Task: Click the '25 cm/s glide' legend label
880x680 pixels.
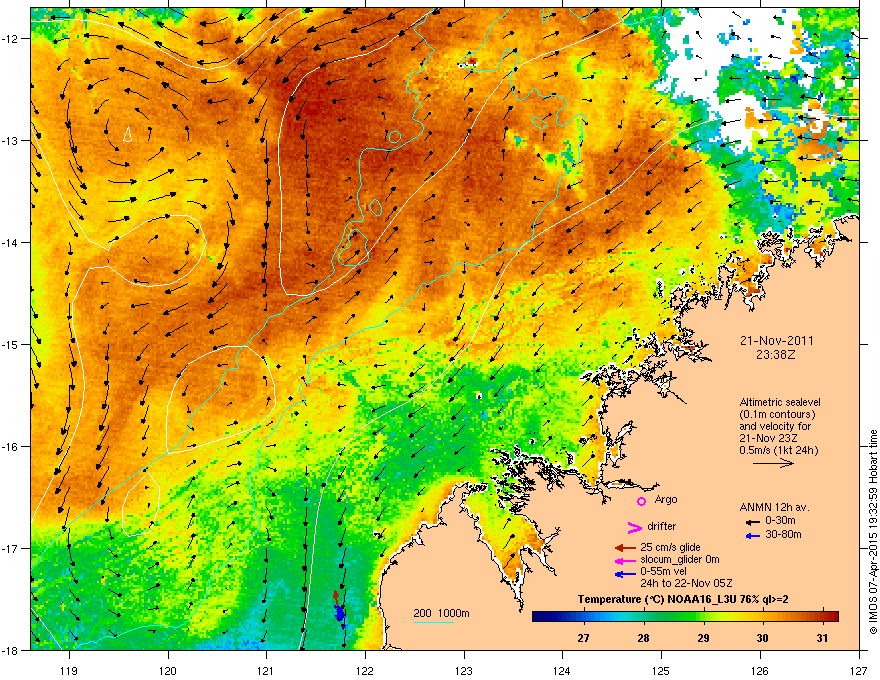Action: [x=670, y=547]
